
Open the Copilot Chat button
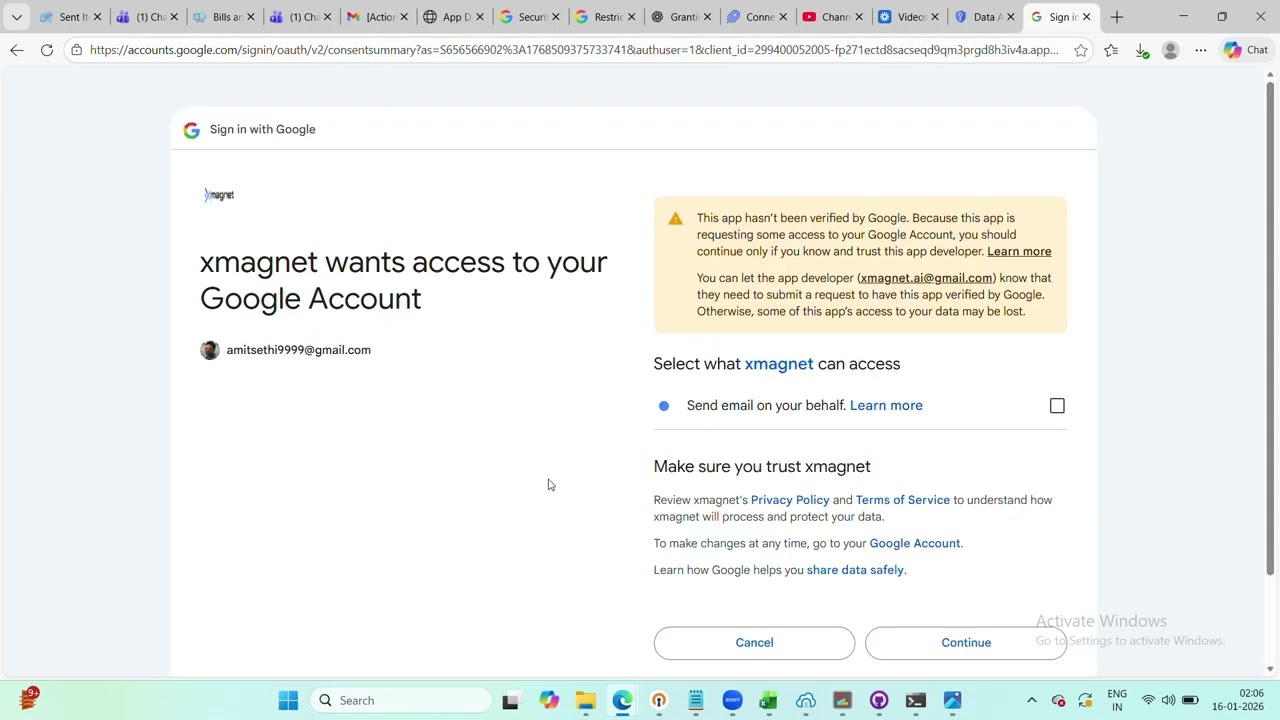point(1246,50)
